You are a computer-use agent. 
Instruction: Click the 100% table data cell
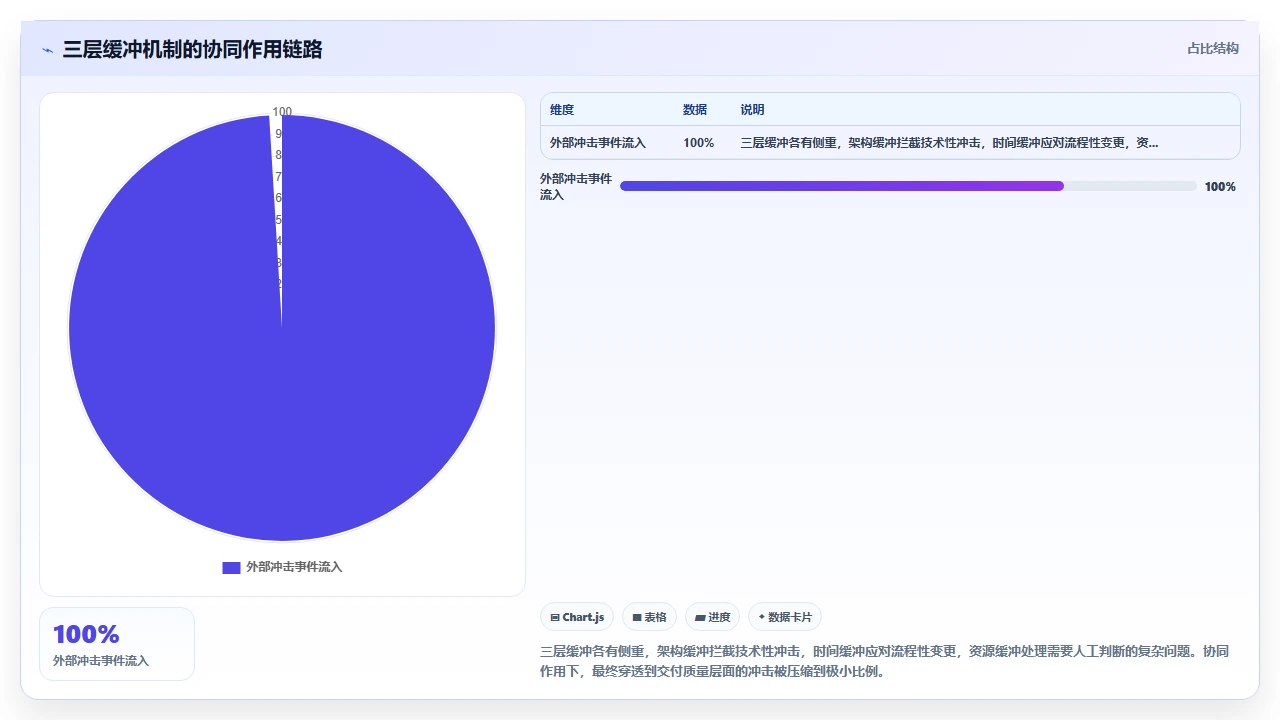(699, 143)
